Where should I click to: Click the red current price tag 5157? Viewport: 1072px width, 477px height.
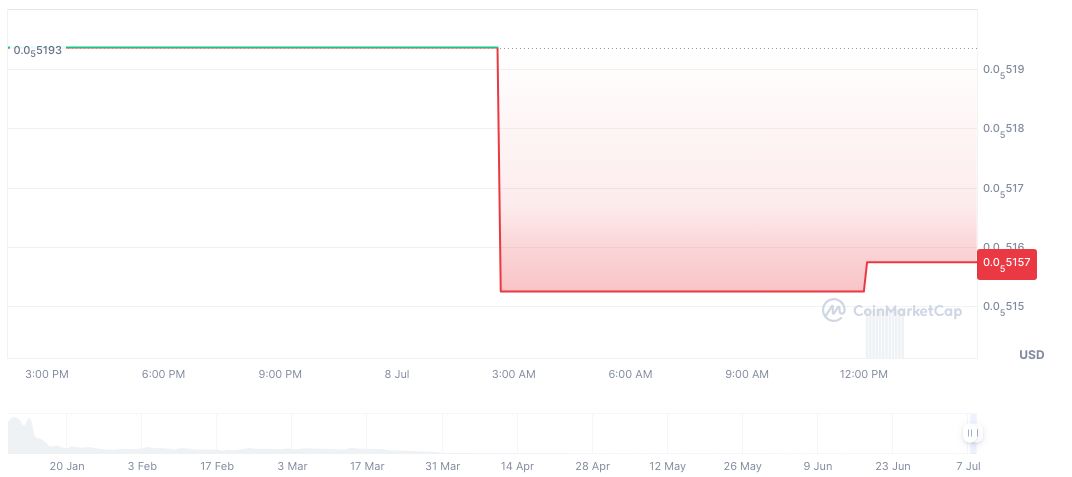1008,263
